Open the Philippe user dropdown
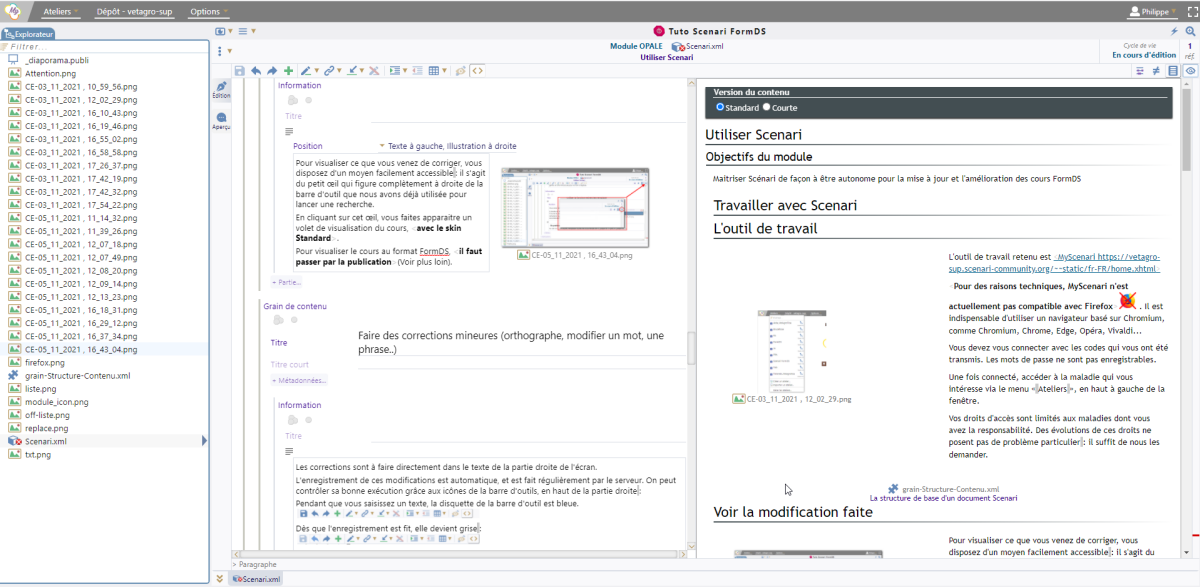This screenshot has width=1200, height=587. (1153, 11)
